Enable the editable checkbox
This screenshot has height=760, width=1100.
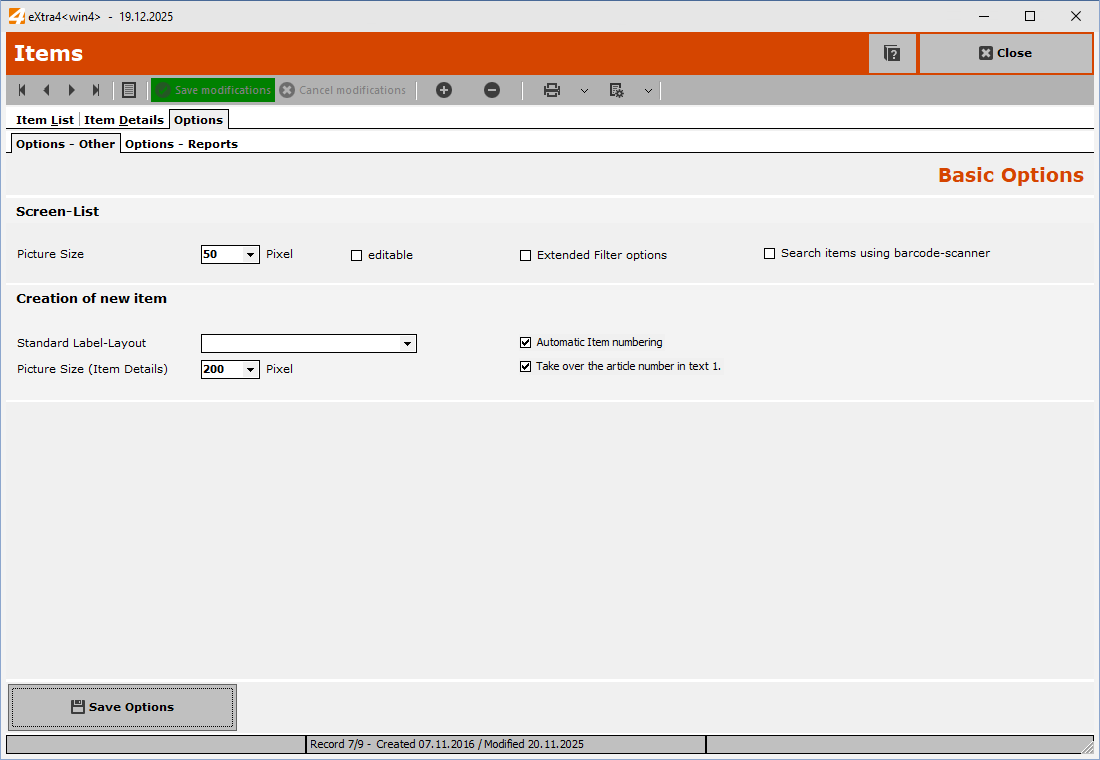[x=357, y=256]
